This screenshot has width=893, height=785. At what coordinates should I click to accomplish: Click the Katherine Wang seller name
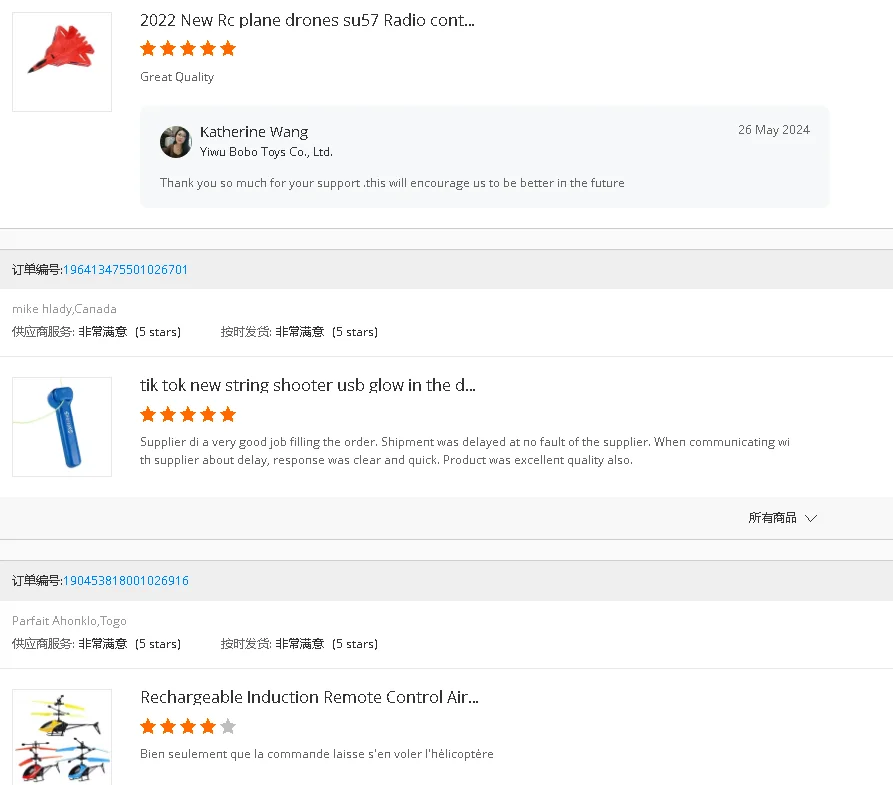click(x=254, y=132)
